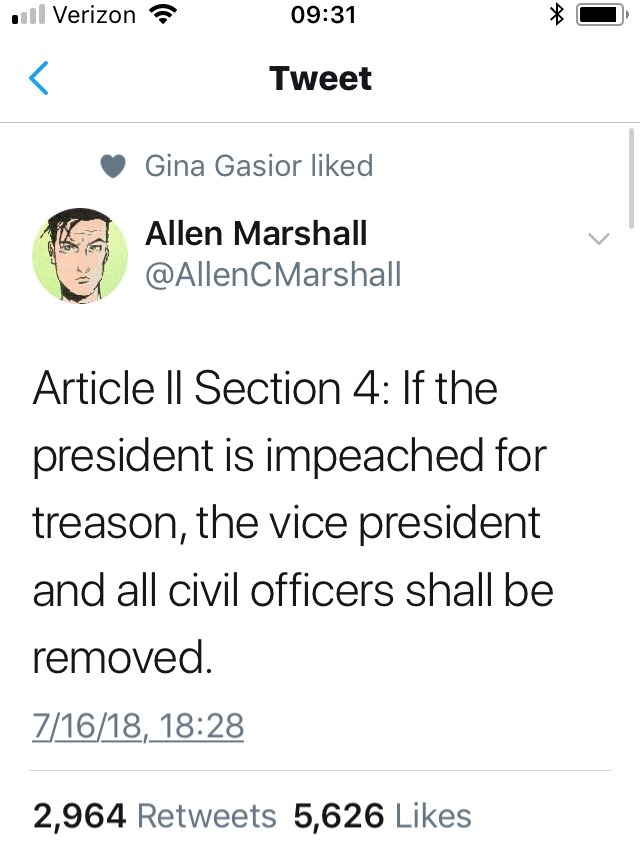640x853 pixels.
Task: Expand the tweet options chevron
Action: (x=598, y=239)
